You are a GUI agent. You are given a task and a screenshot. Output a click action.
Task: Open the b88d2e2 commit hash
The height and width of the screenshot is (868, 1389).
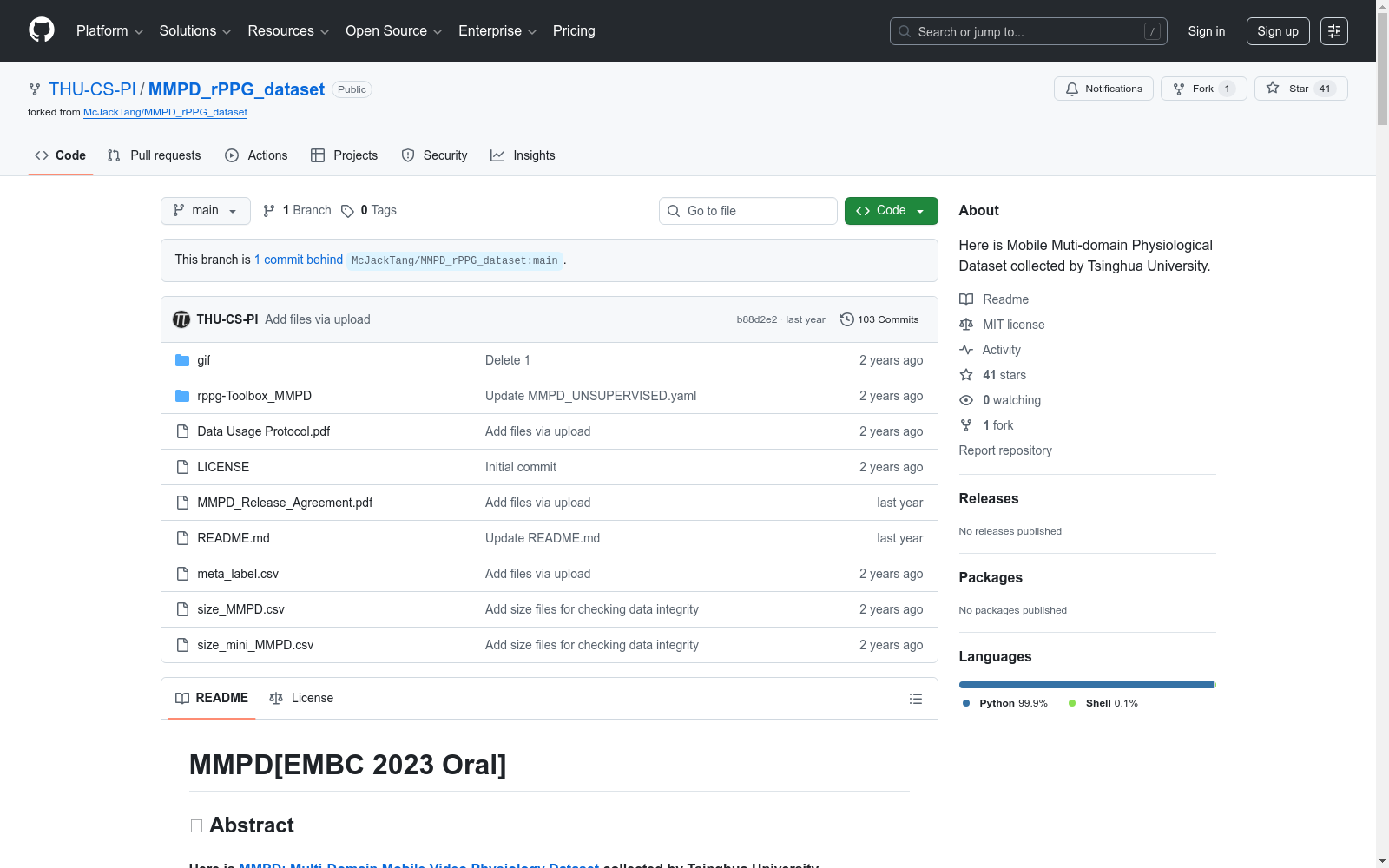(x=757, y=319)
